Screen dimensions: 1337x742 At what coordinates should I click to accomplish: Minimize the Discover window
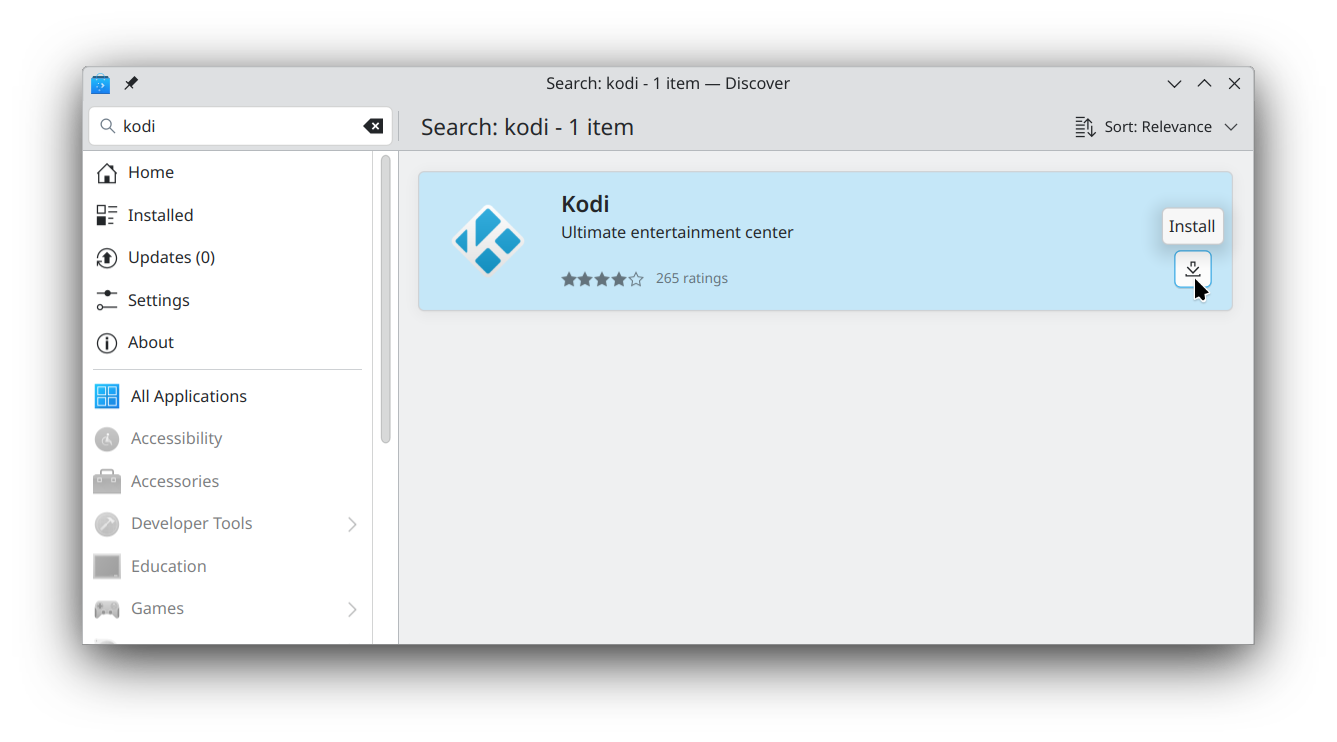click(1174, 84)
